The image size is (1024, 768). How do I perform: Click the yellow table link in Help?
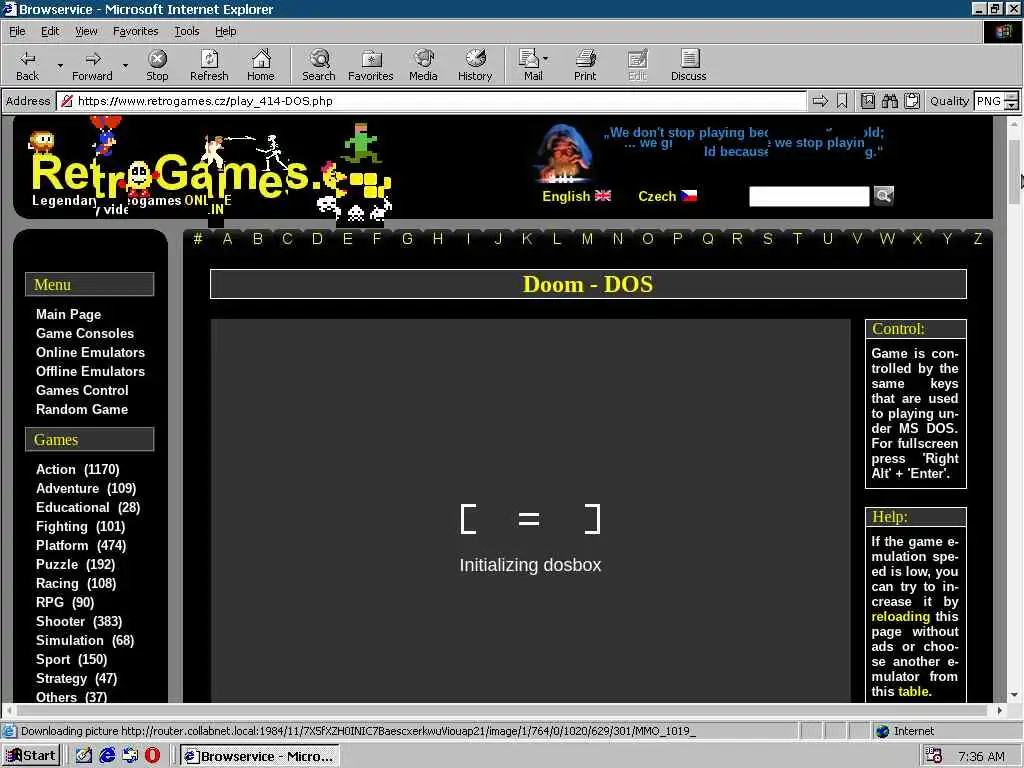pyautogui.click(x=913, y=692)
